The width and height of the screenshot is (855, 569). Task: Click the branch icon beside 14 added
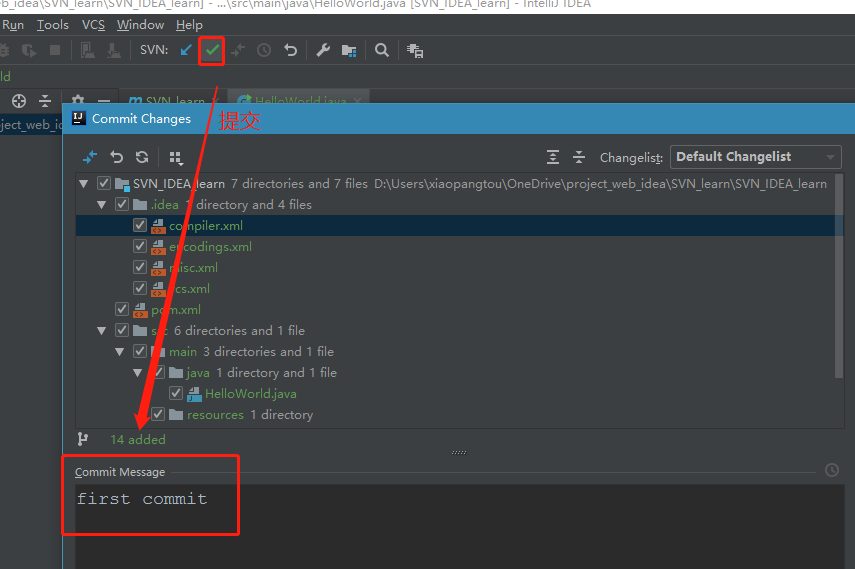[82, 439]
